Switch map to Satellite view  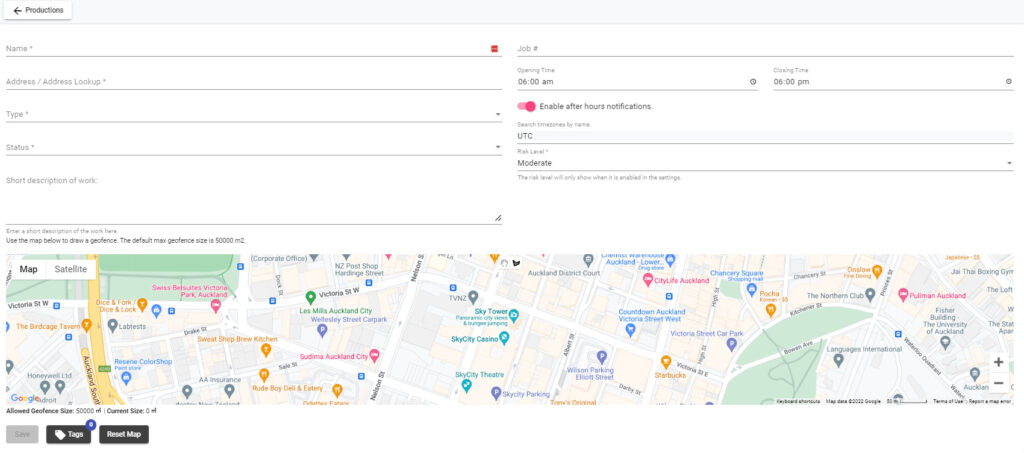pos(71,269)
